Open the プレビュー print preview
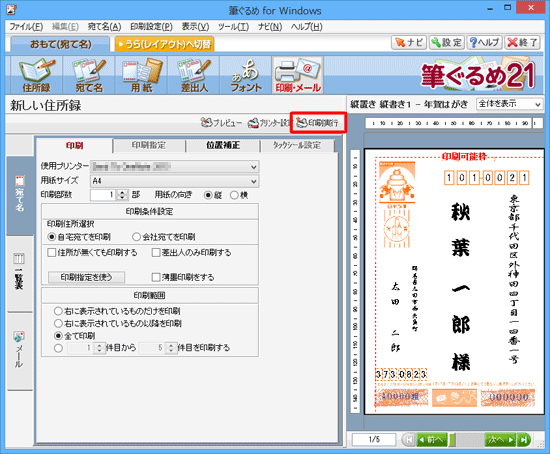This screenshot has height=454, width=550. [x=221, y=123]
